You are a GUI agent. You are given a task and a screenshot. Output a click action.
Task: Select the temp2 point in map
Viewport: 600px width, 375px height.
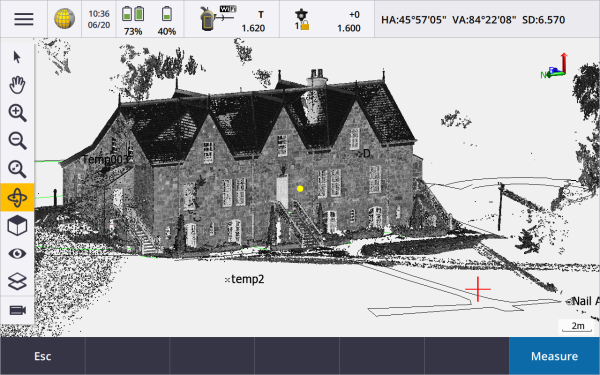click(x=245, y=279)
